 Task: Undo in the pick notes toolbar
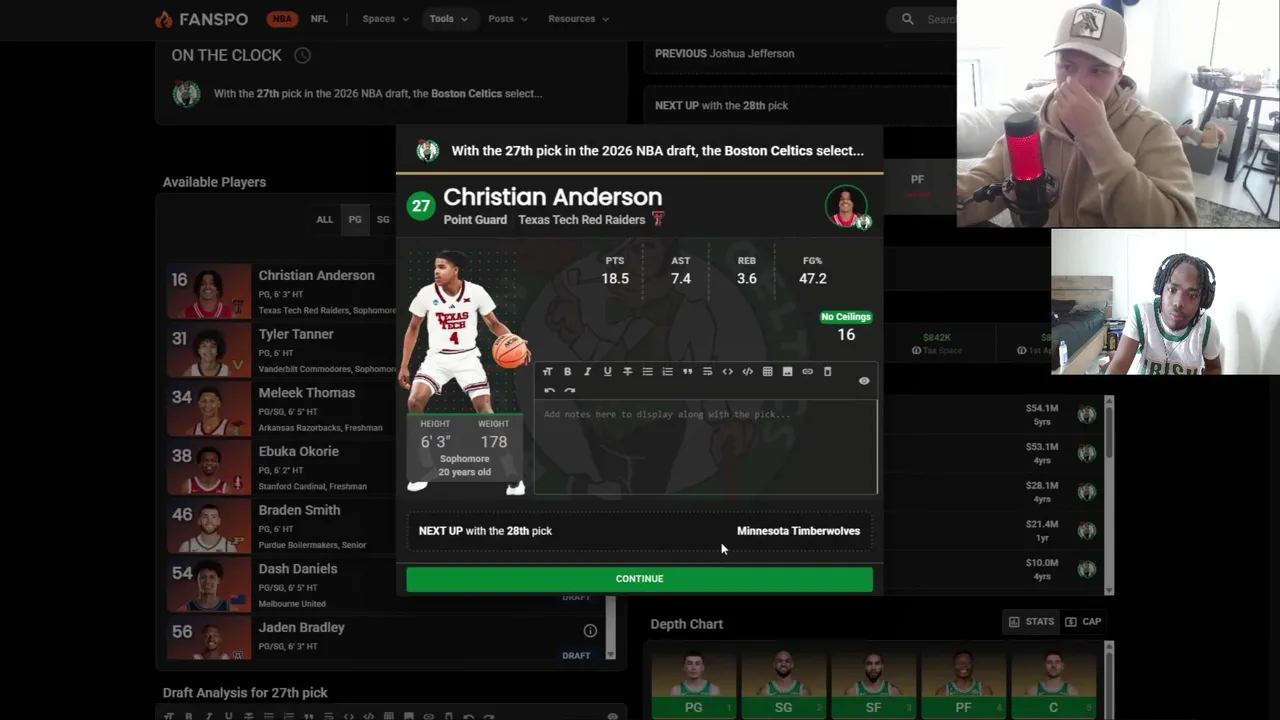[x=548, y=391]
